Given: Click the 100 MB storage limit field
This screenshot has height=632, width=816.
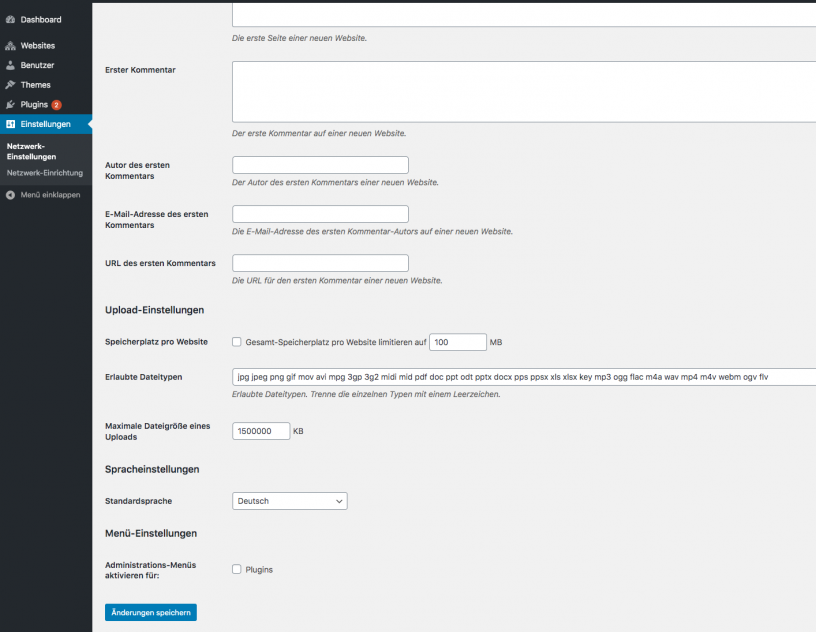Looking at the screenshot, I should point(457,341).
